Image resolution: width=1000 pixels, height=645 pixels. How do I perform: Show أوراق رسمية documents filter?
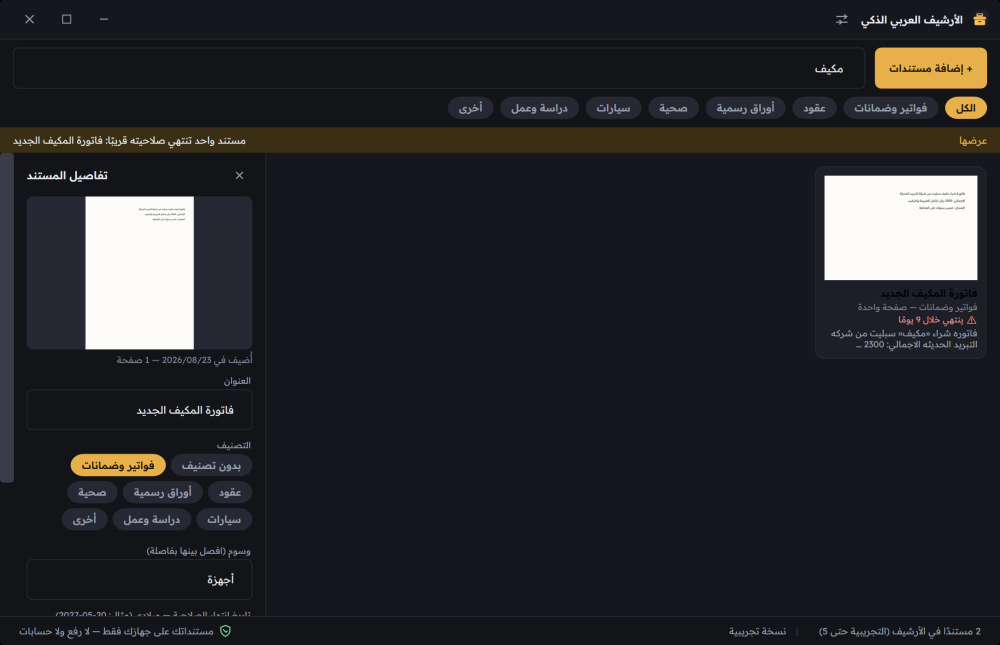(745, 108)
